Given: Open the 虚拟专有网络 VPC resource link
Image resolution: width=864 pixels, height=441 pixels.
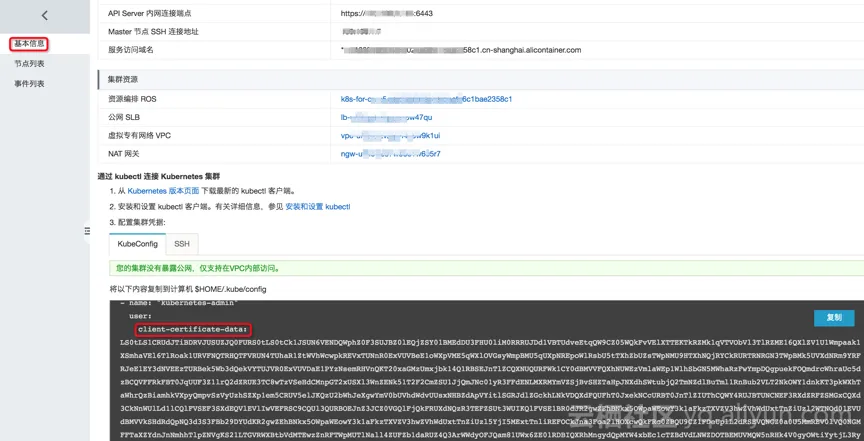Looking at the screenshot, I should click(x=390, y=136).
